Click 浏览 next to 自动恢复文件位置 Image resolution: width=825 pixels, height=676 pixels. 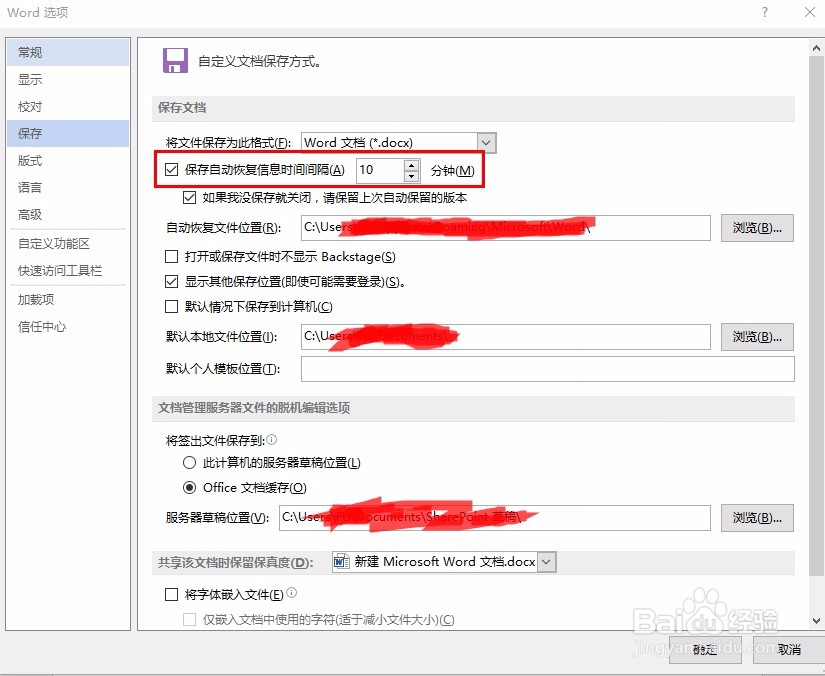757,227
